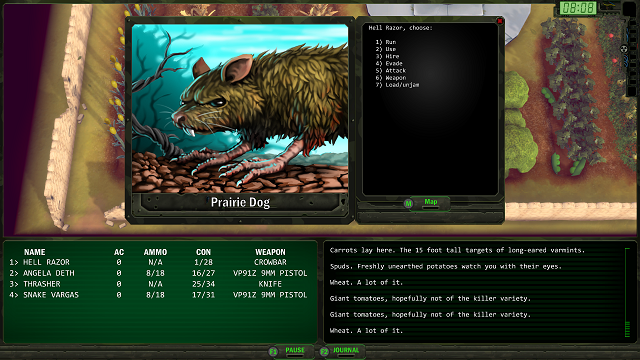The image size is (640, 360).
Task: Click the F1 key icon
Action: click(x=273, y=351)
